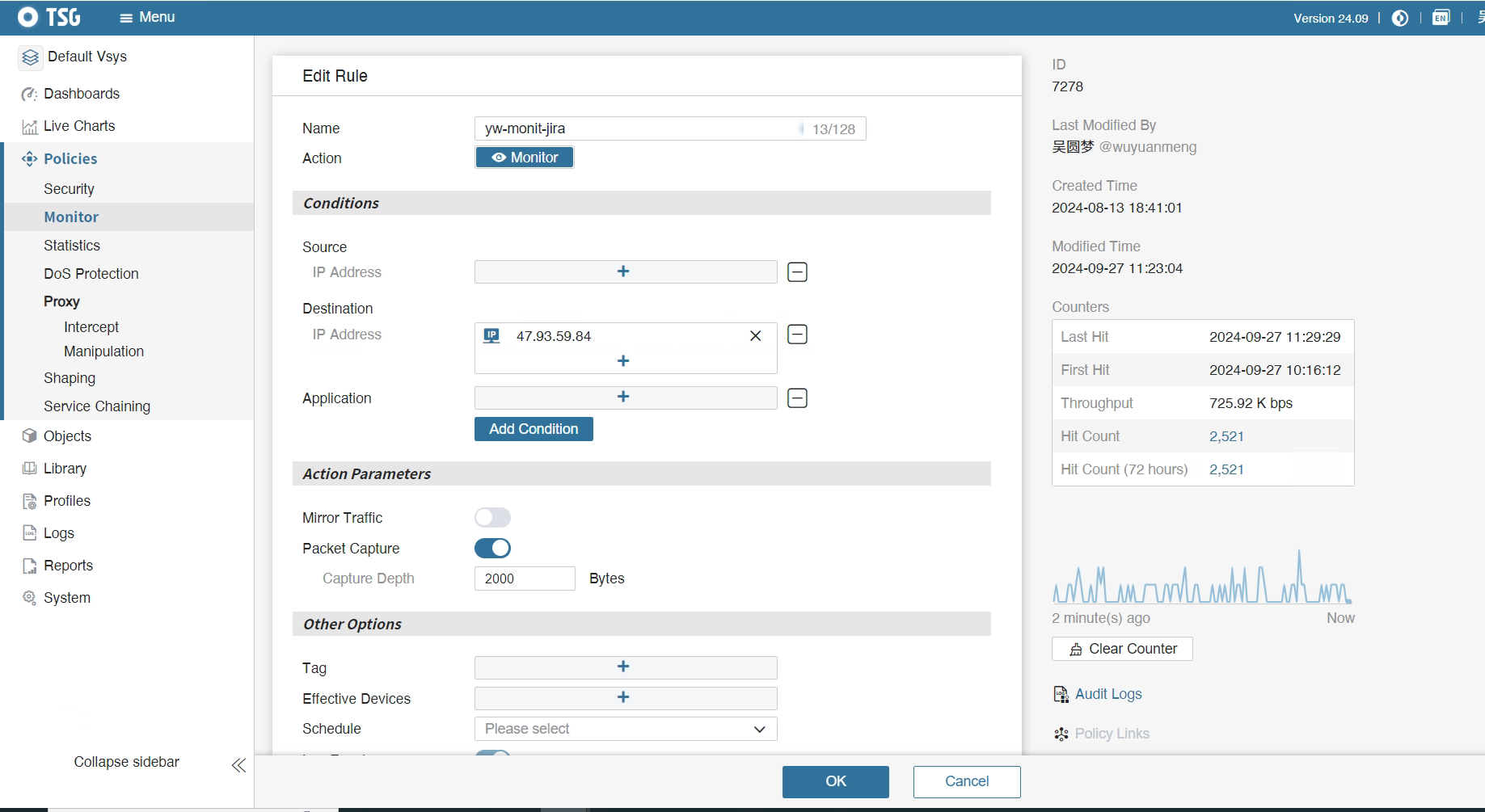Screen dimensions: 1485x812
Task: Toggle the Monitor action button
Action: [525, 158]
